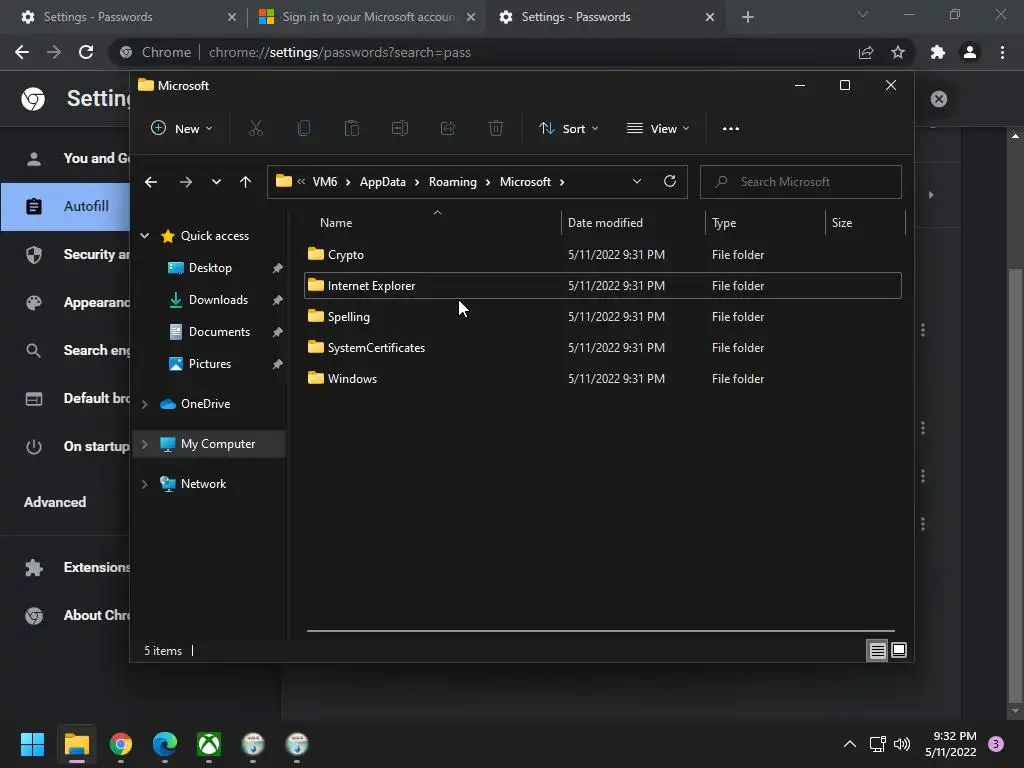The width and height of the screenshot is (1024, 768).
Task: Select the Spelling folder
Action: [x=603, y=317]
